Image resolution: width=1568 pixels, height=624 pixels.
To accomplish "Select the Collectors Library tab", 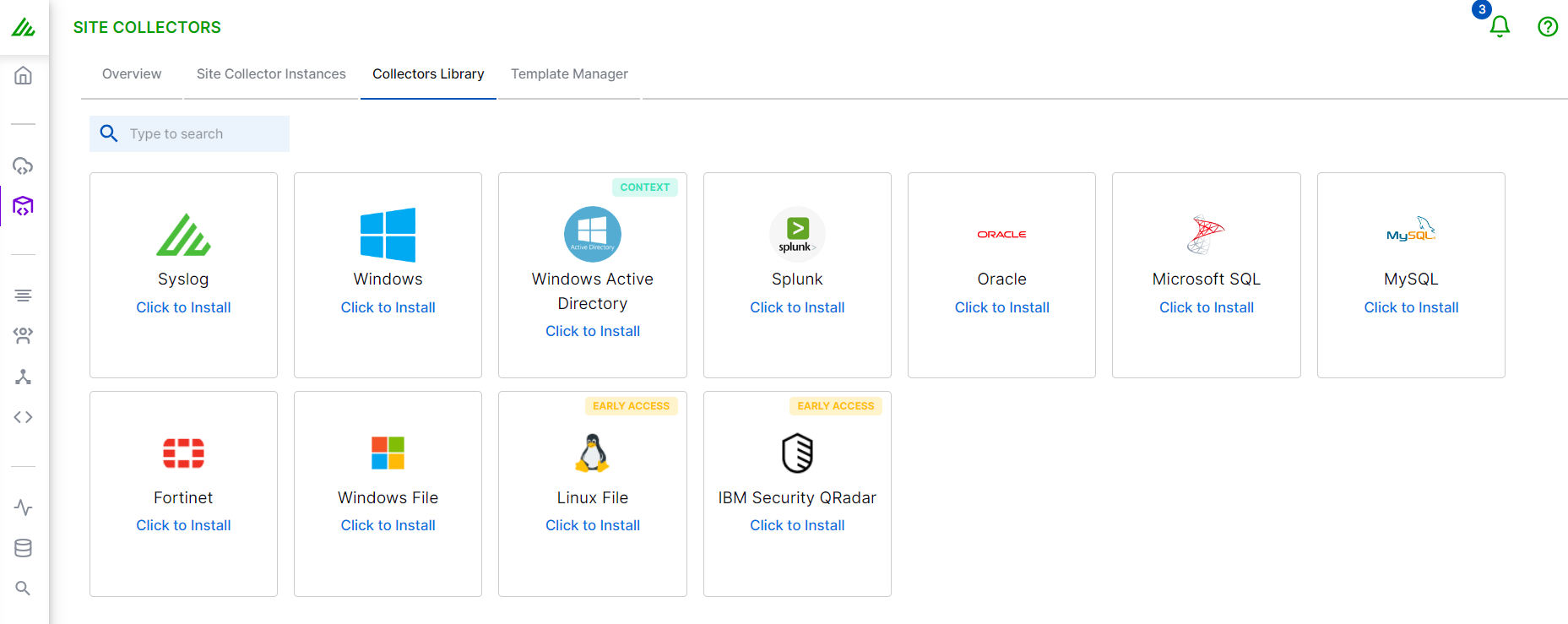I will pos(428,74).
